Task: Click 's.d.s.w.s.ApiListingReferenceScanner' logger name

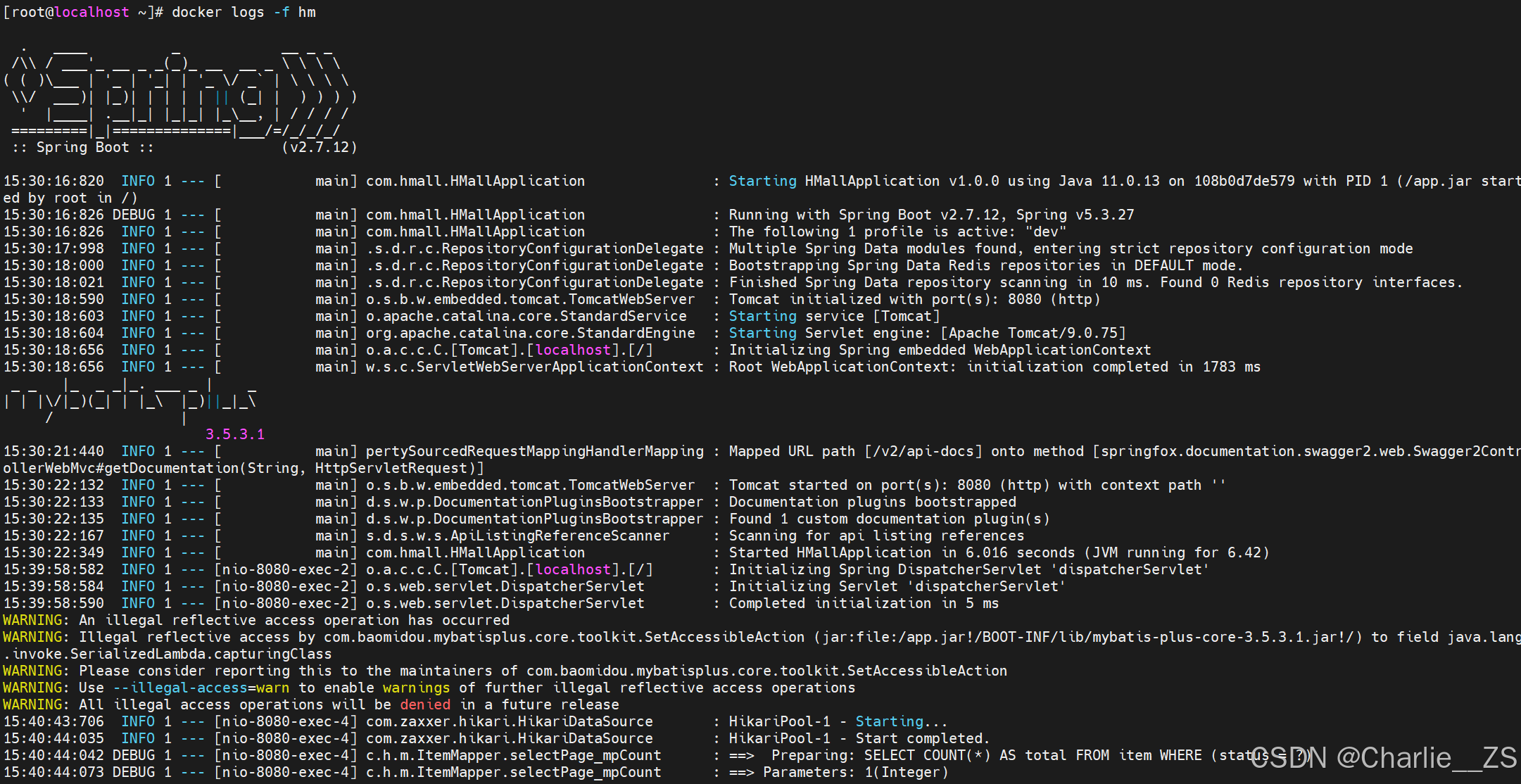Action: (518, 536)
